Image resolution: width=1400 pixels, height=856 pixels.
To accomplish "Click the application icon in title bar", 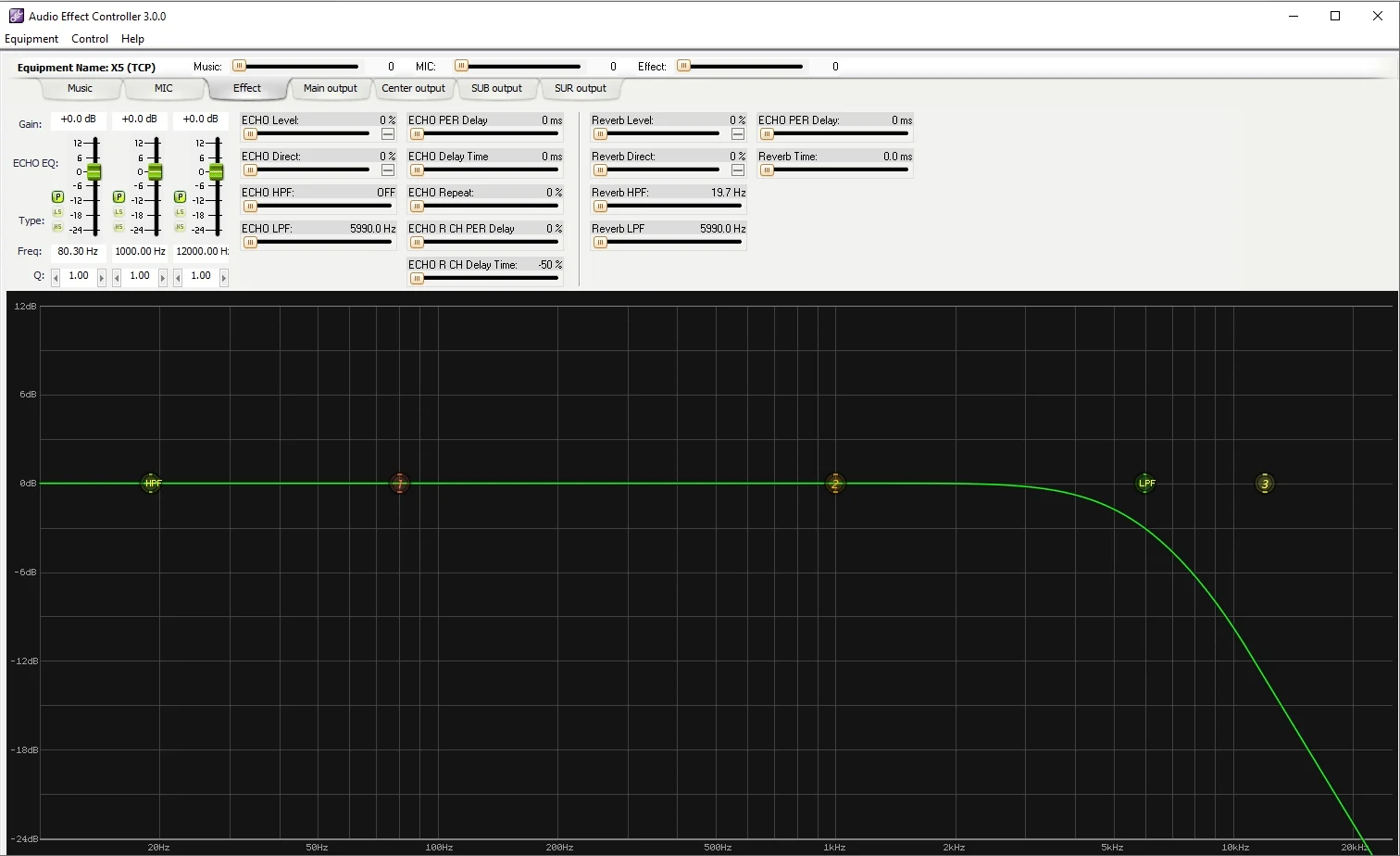I will click(16, 16).
